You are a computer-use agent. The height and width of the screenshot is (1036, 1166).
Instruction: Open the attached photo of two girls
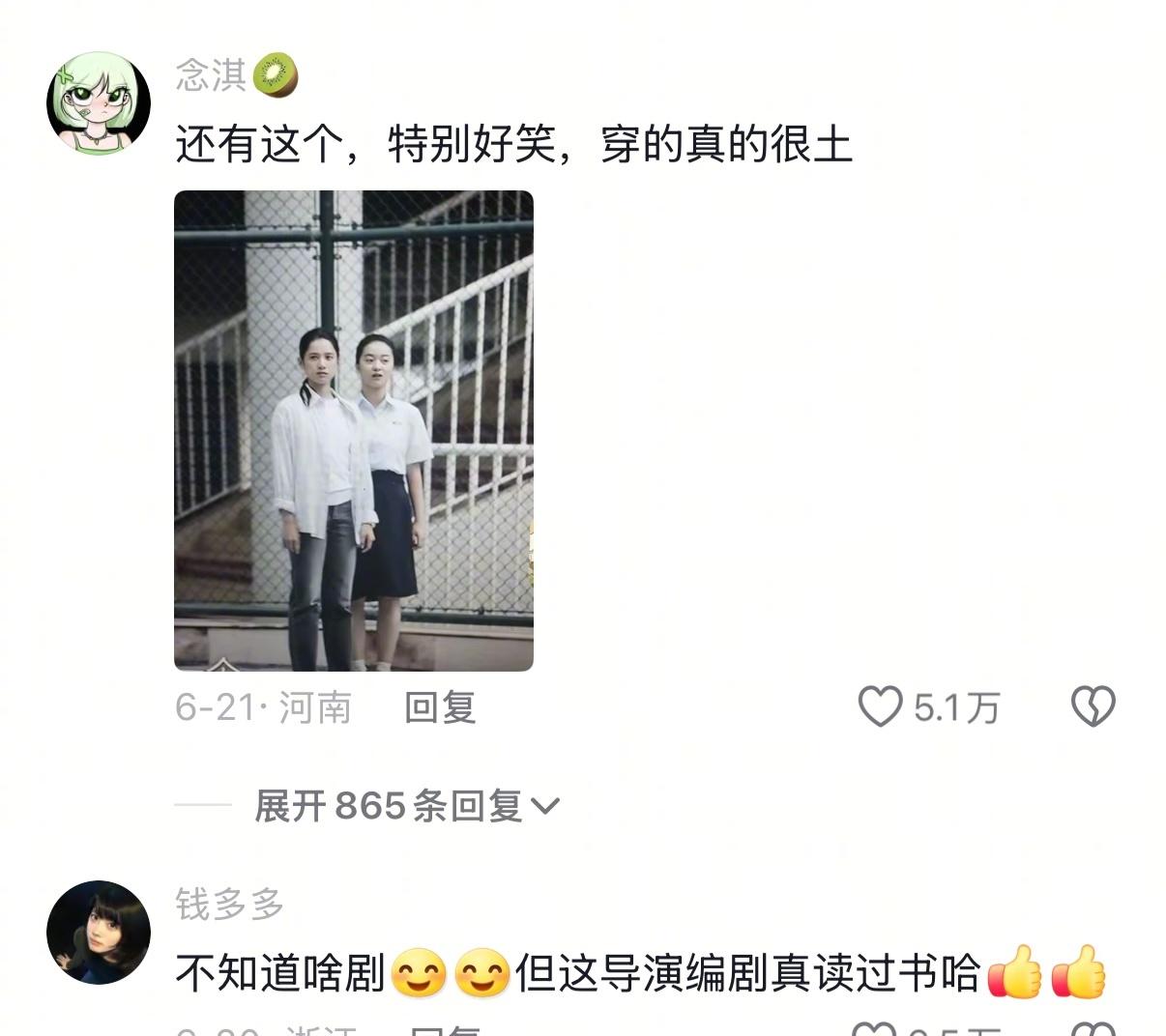tap(354, 431)
